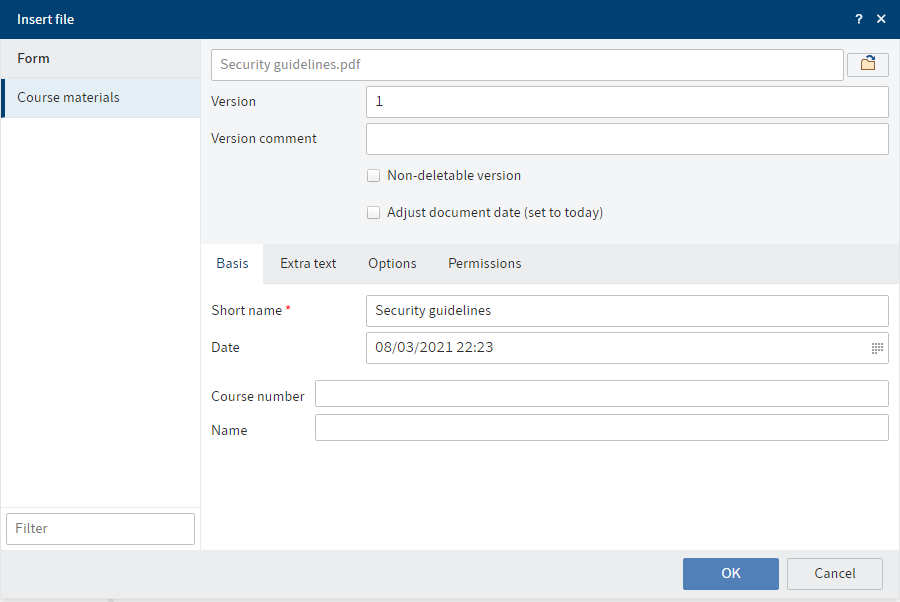Open the file browse folder icon
Image resolution: width=900 pixels, height=602 pixels.
[867, 64]
